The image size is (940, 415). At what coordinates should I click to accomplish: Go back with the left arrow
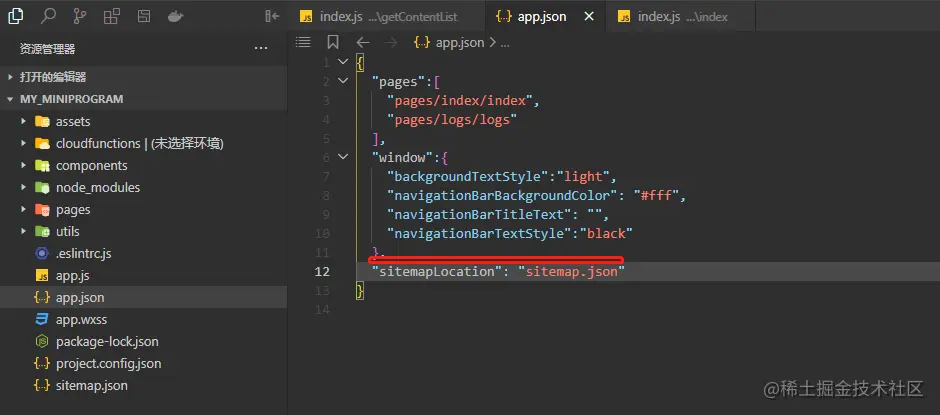[x=363, y=42]
